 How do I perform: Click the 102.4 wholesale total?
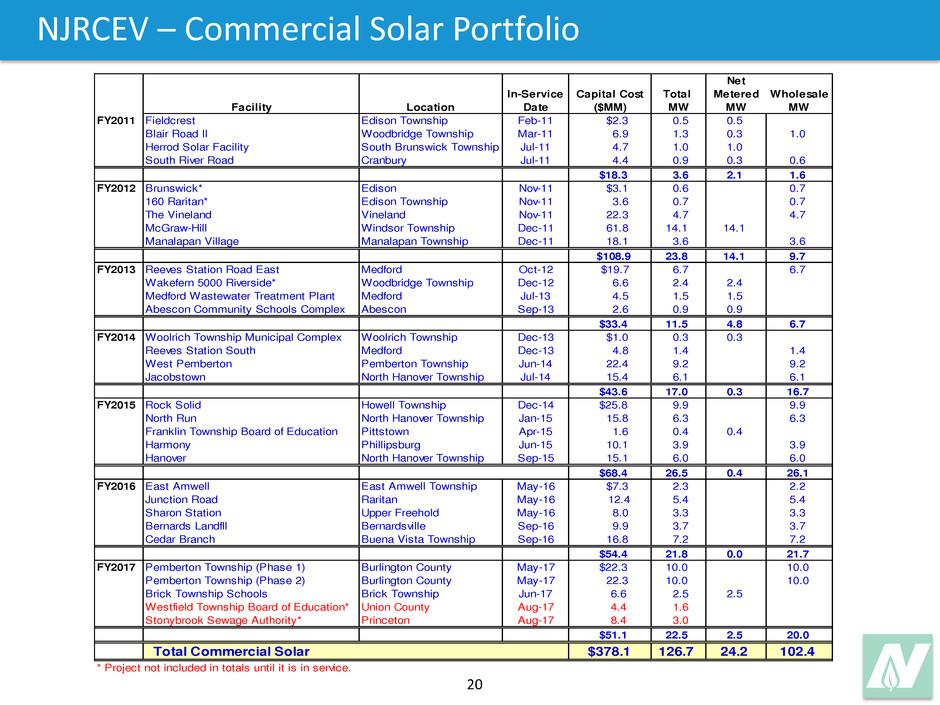[797, 651]
